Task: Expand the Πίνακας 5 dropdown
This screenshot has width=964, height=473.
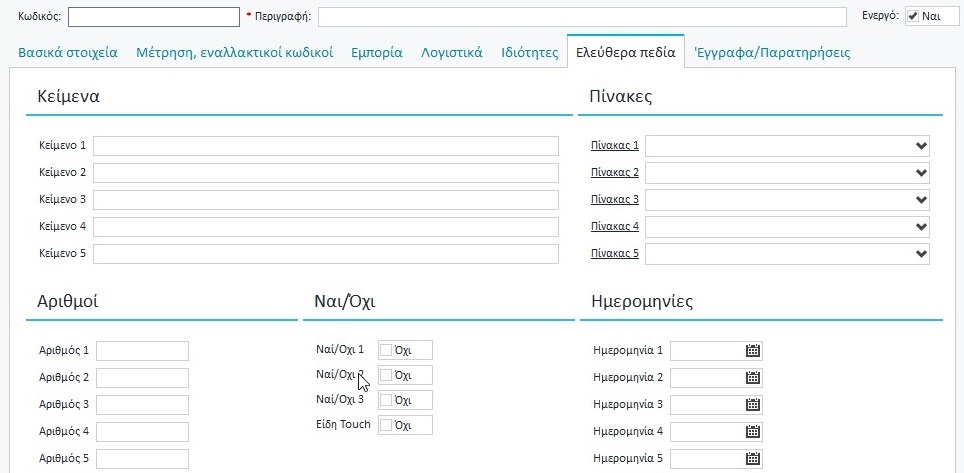Action: pyautogui.click(x=921, y=254)
